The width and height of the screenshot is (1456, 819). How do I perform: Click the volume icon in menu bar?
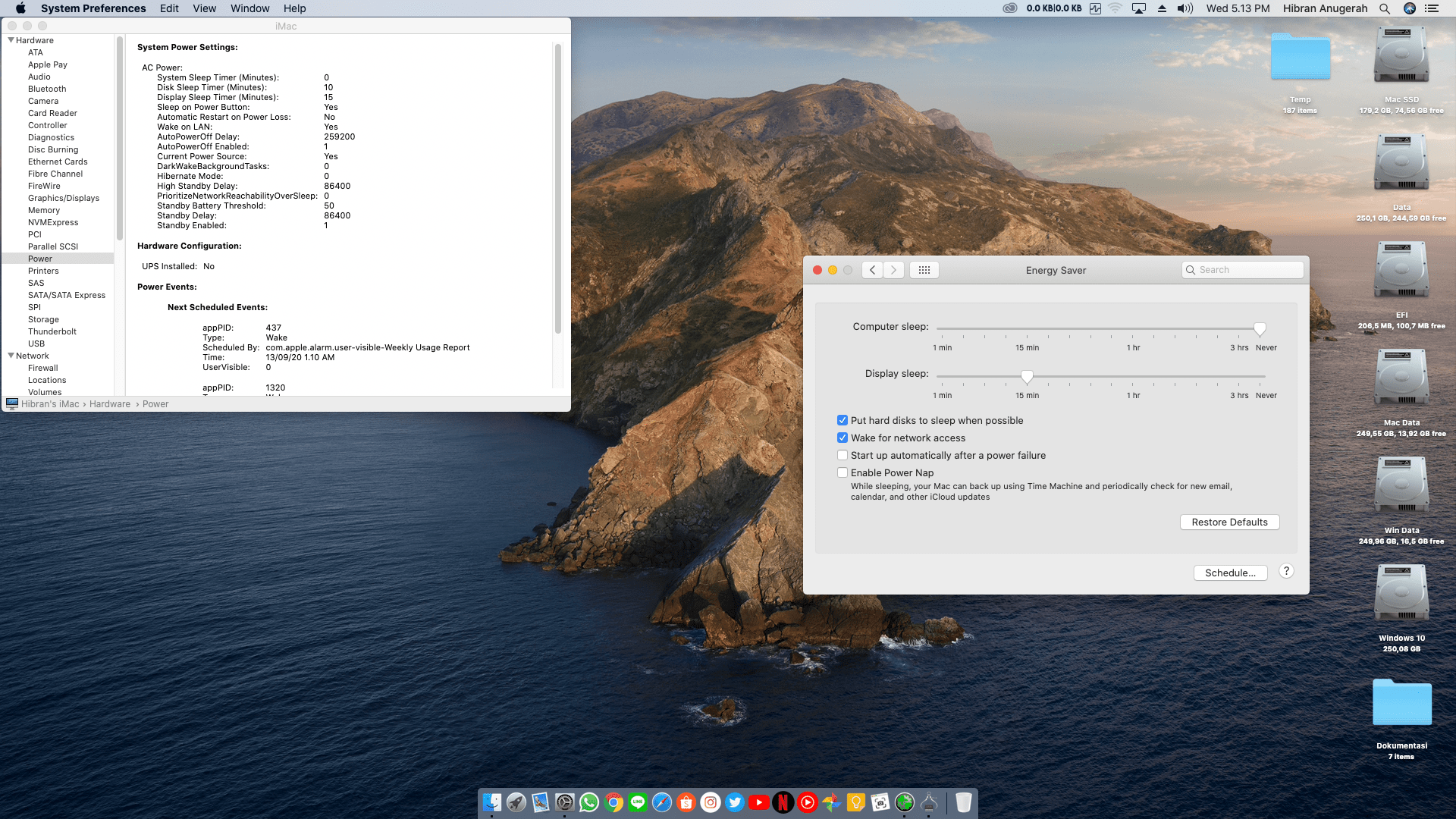pos(1185,8)
